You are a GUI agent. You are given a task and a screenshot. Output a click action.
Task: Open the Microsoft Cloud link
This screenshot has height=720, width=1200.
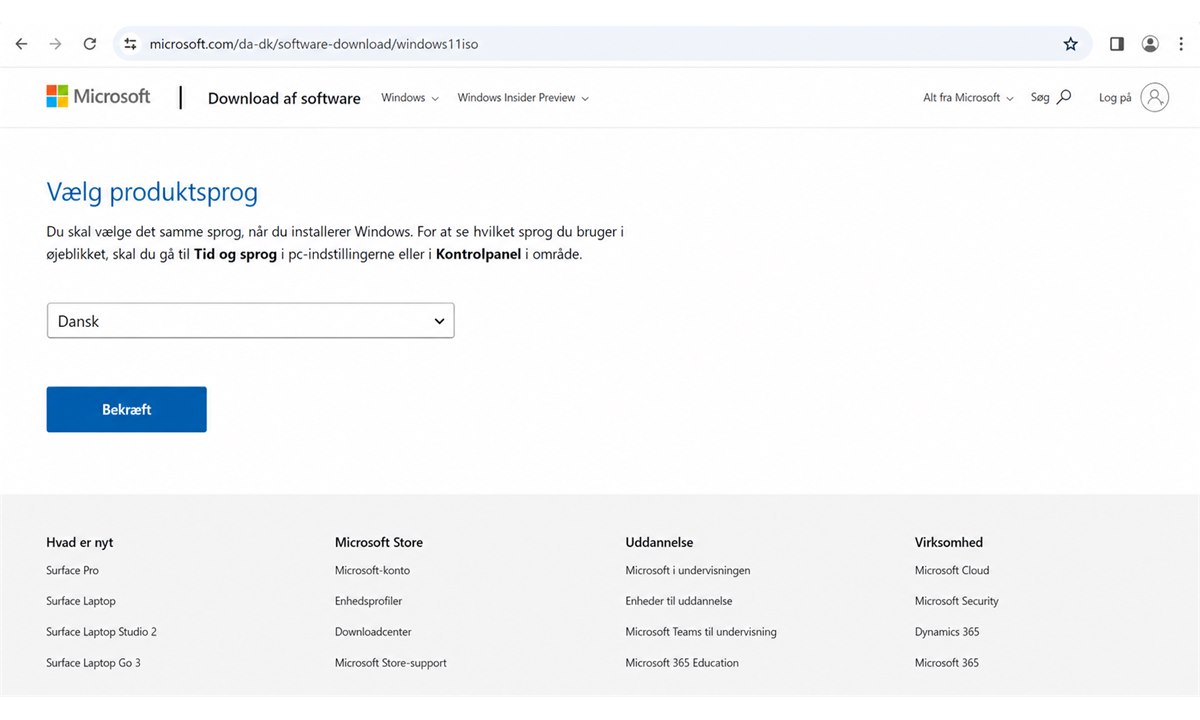click(952, 570)
